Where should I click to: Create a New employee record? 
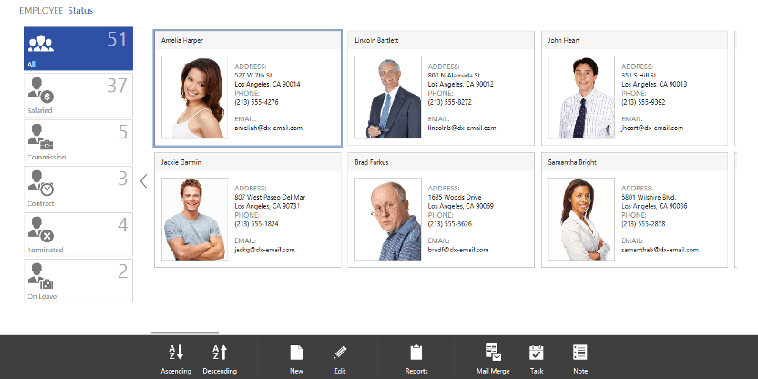pos(296,352)
